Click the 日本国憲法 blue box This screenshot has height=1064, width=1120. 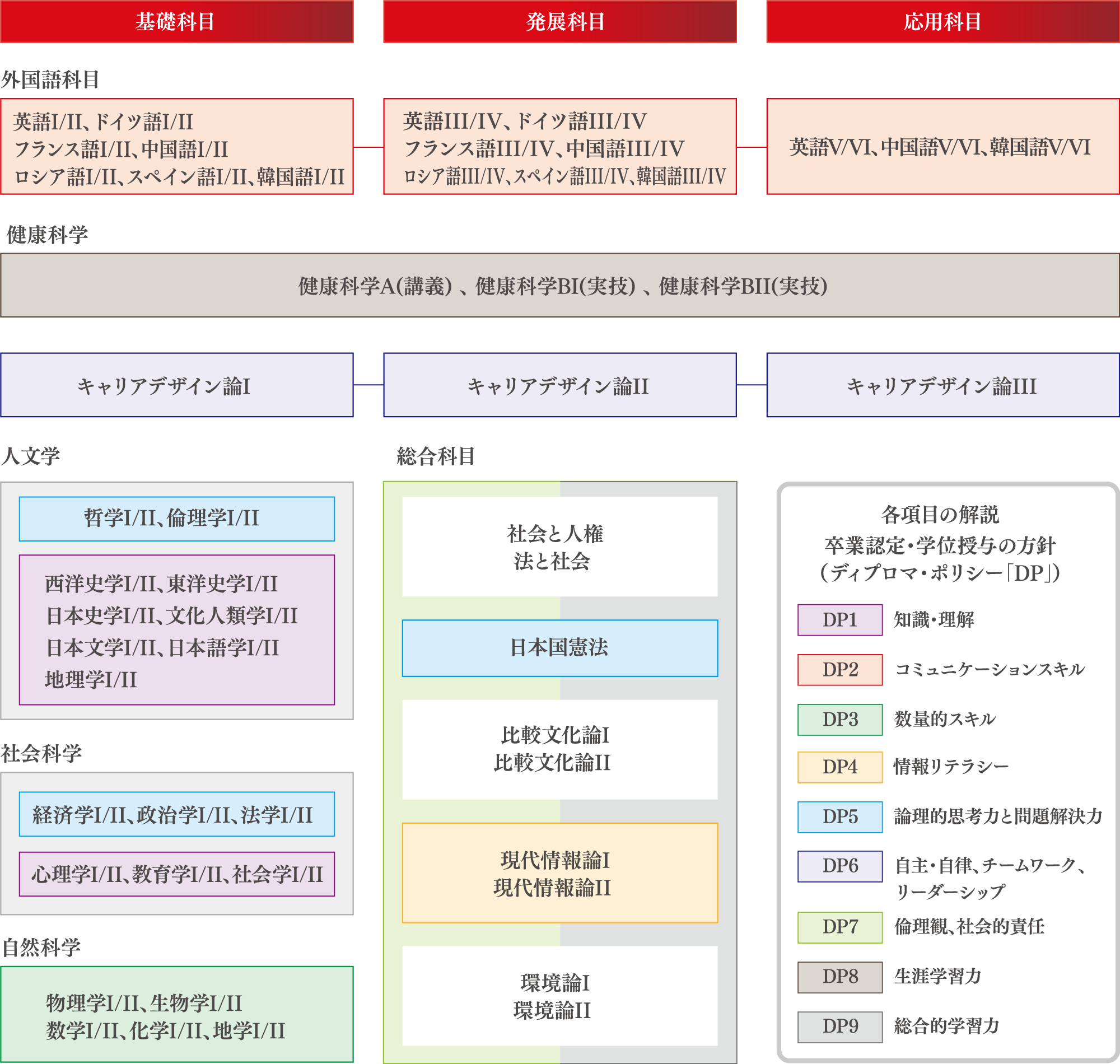pos(559,648)
